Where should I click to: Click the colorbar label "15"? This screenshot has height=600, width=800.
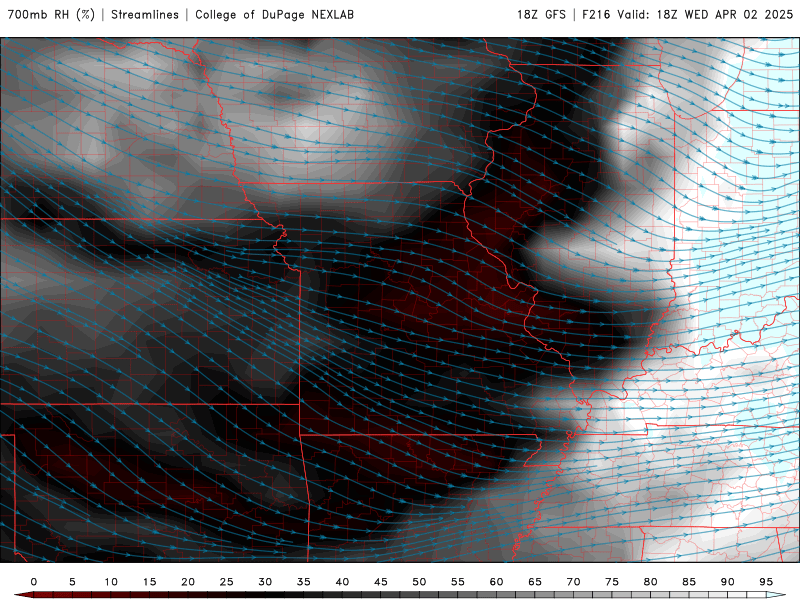tap(149, 582)
